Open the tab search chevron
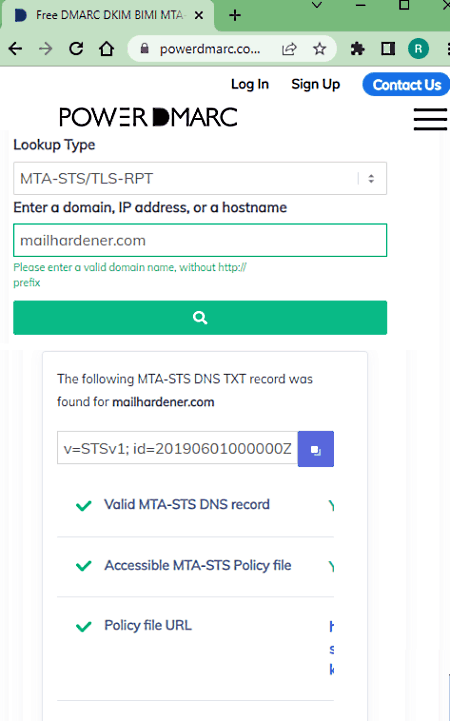This screenshot has width=450, height=721. [x=317, y=6]
